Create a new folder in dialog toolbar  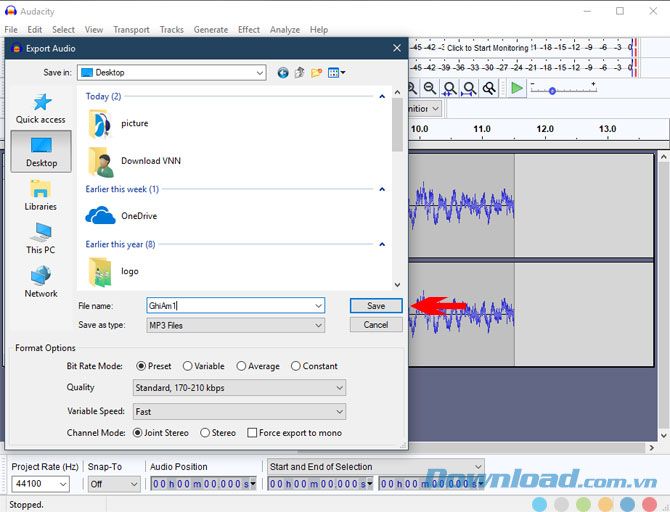316,73
